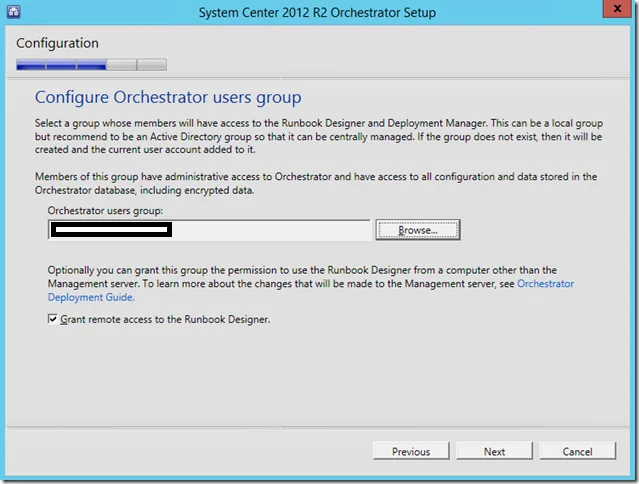Image resolution: width=639 pixels, height=484 pixels.
Task: Click the Configuration section title
Action: click(x=57, y=43)
